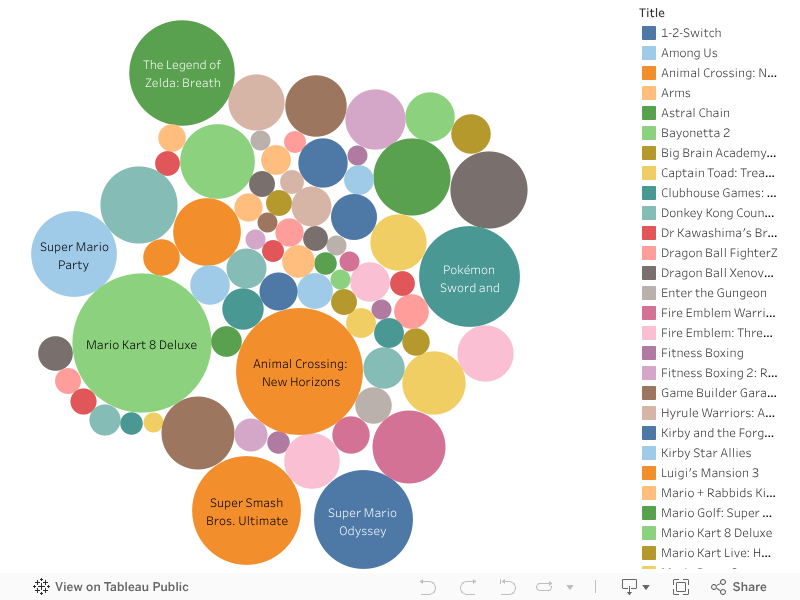Click the Share text button

click(749, 587)
